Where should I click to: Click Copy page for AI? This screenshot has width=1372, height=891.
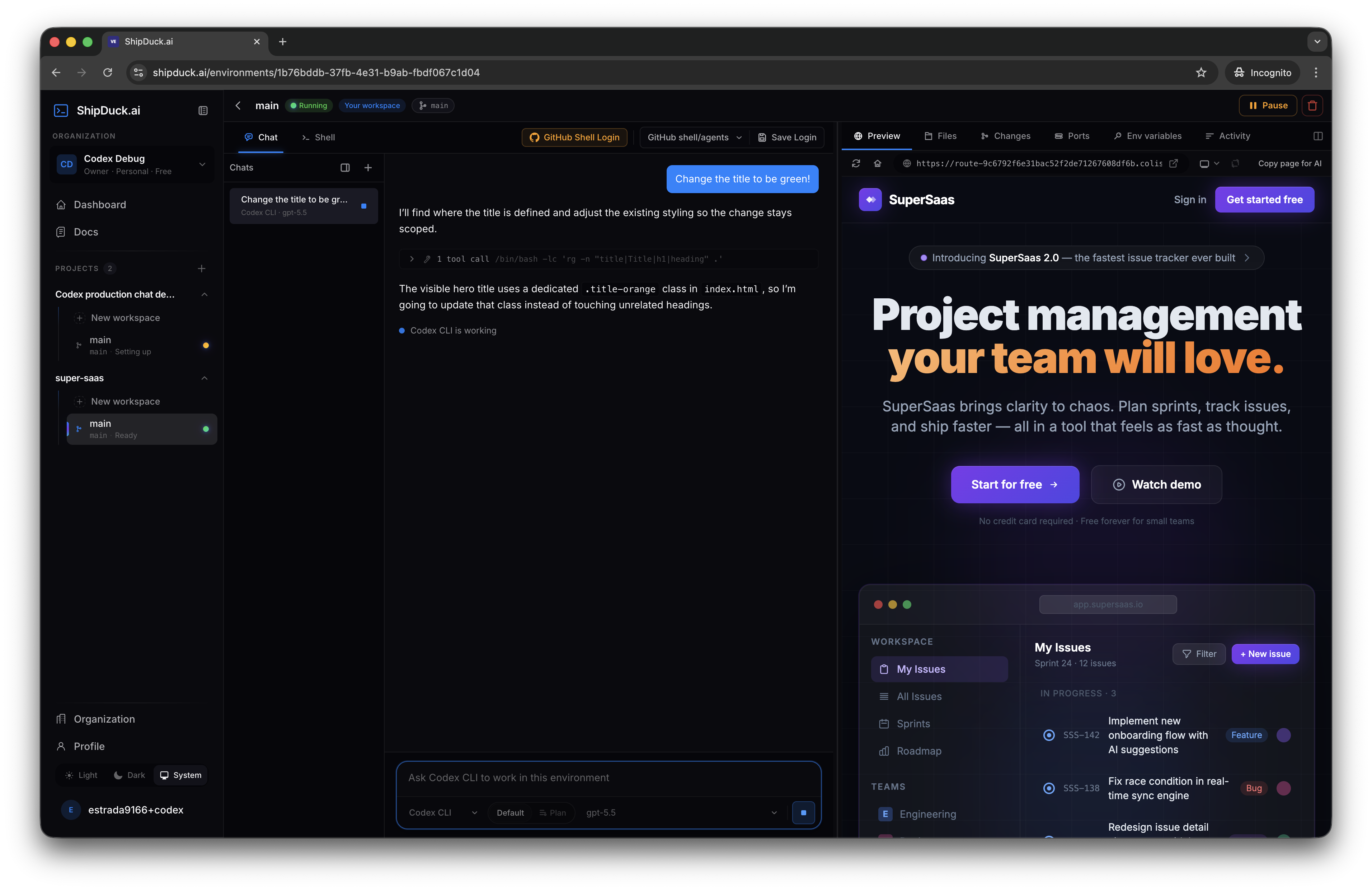[x=1289, y=163]
